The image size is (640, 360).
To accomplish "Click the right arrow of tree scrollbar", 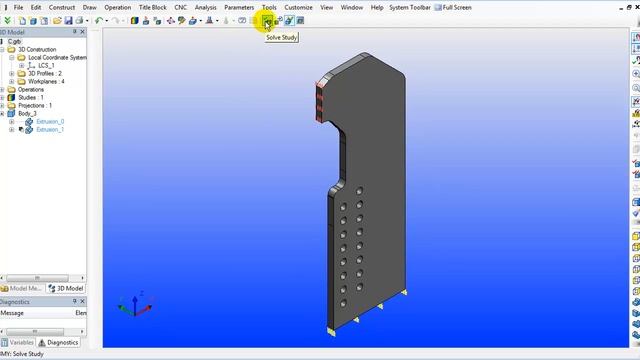I will tap(82, 278).
